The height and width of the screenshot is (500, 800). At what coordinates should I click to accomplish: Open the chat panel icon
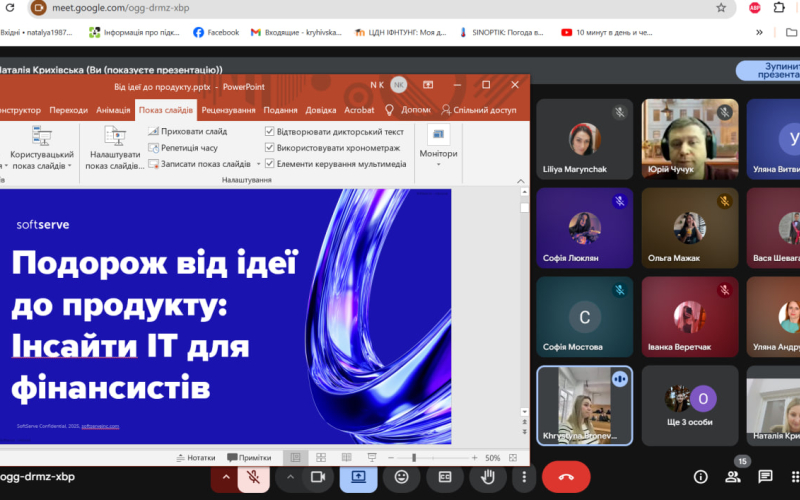point(765,477)
